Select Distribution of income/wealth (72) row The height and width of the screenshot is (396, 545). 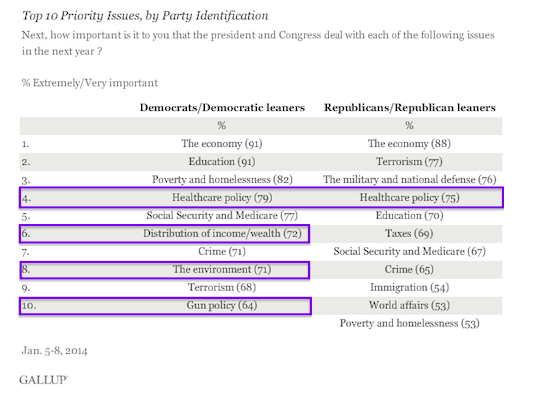165,234
